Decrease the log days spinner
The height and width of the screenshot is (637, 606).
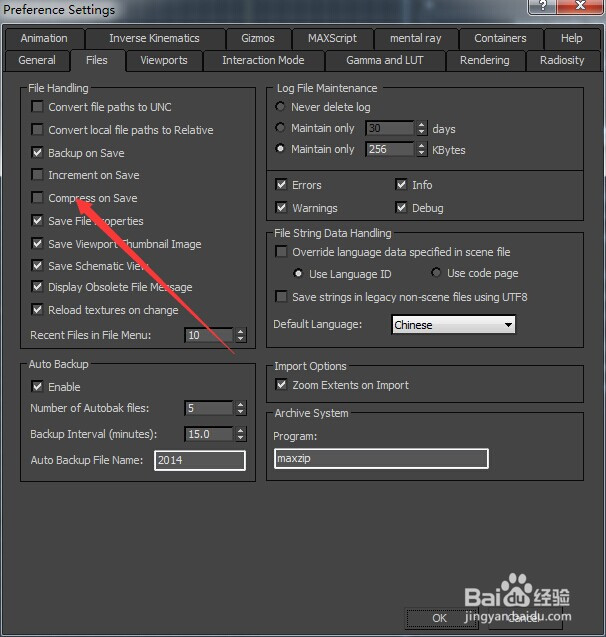click(422, 132)
